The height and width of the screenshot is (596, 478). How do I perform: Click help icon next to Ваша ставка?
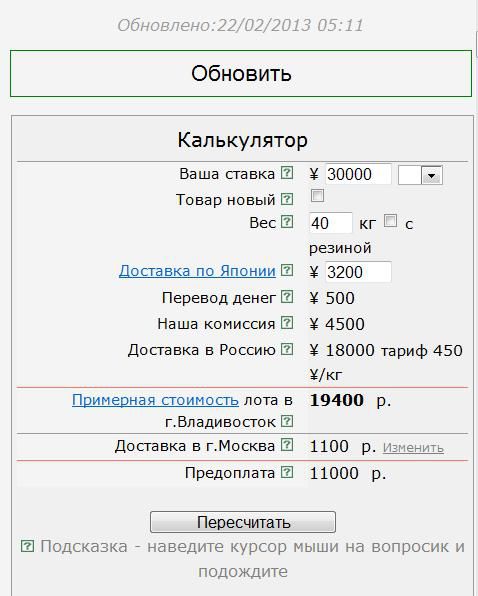tap(287, 173)
